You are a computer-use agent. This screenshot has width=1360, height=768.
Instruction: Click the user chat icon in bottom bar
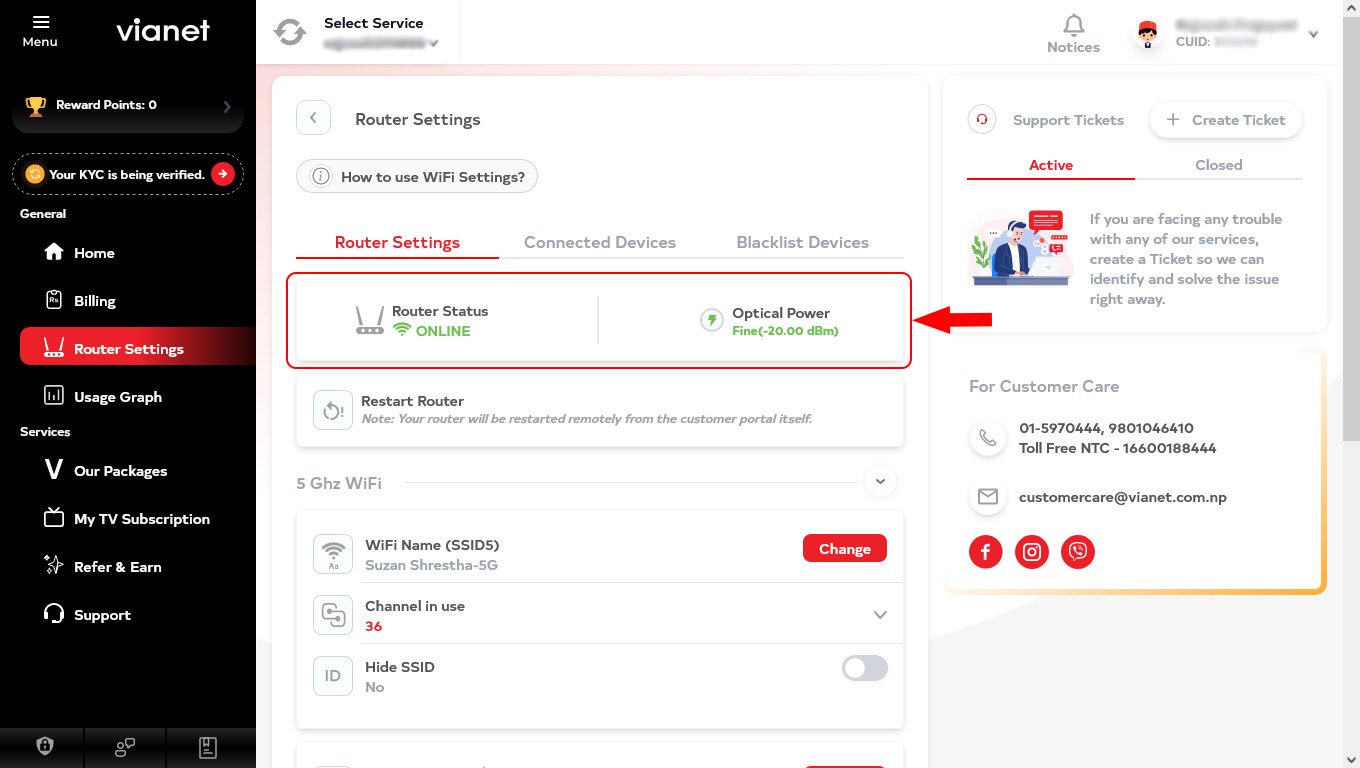(x=125, y=746)
